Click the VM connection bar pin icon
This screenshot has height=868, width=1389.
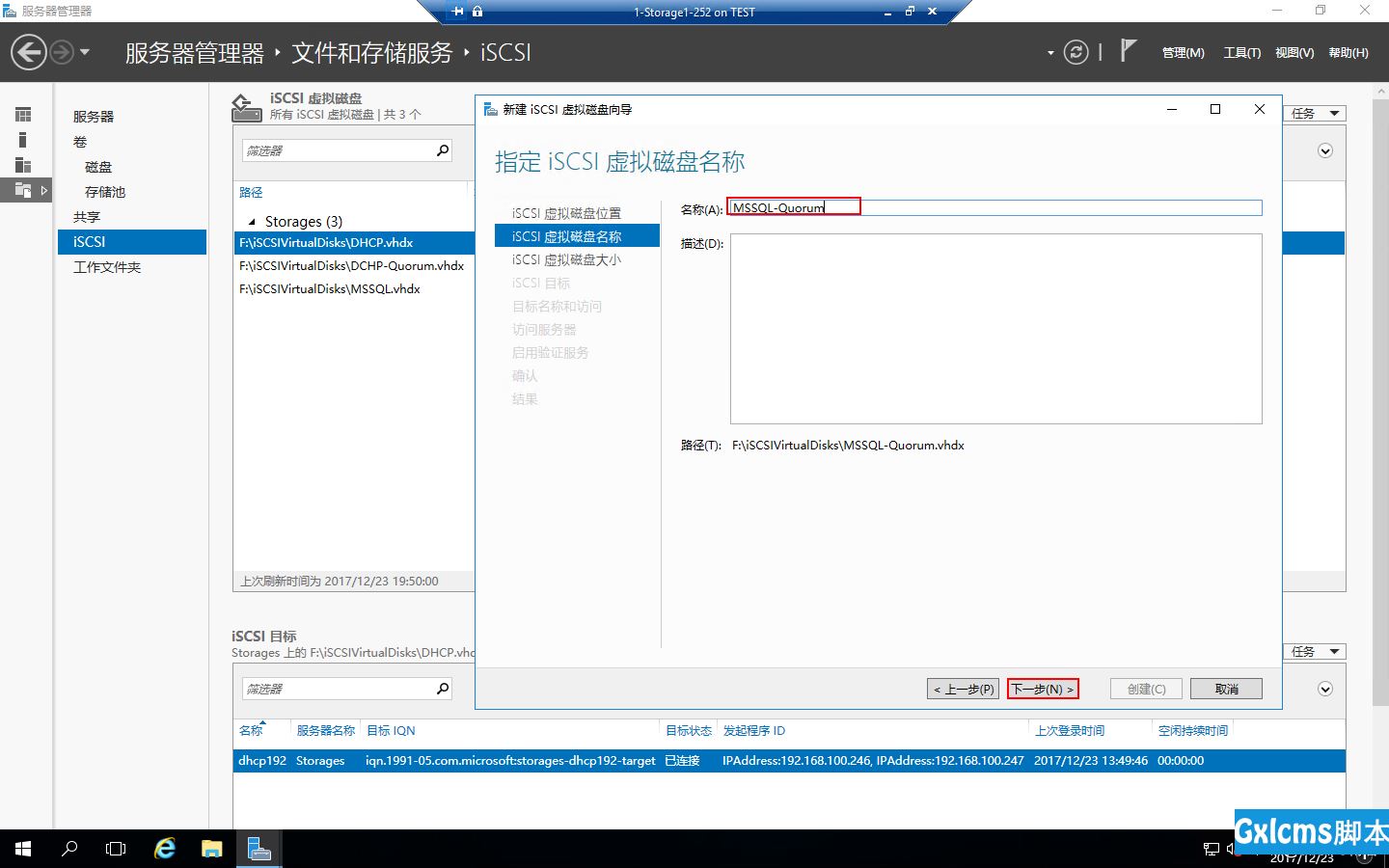(457, 12)
